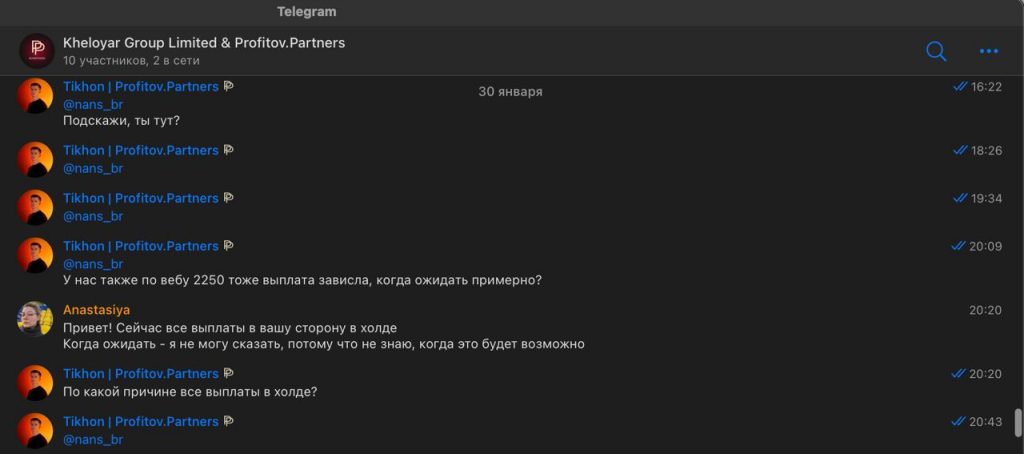Open @nans_br mention in the 19:34 message
The height and width of the screenshot is (454, 1024).
(93, 216)
